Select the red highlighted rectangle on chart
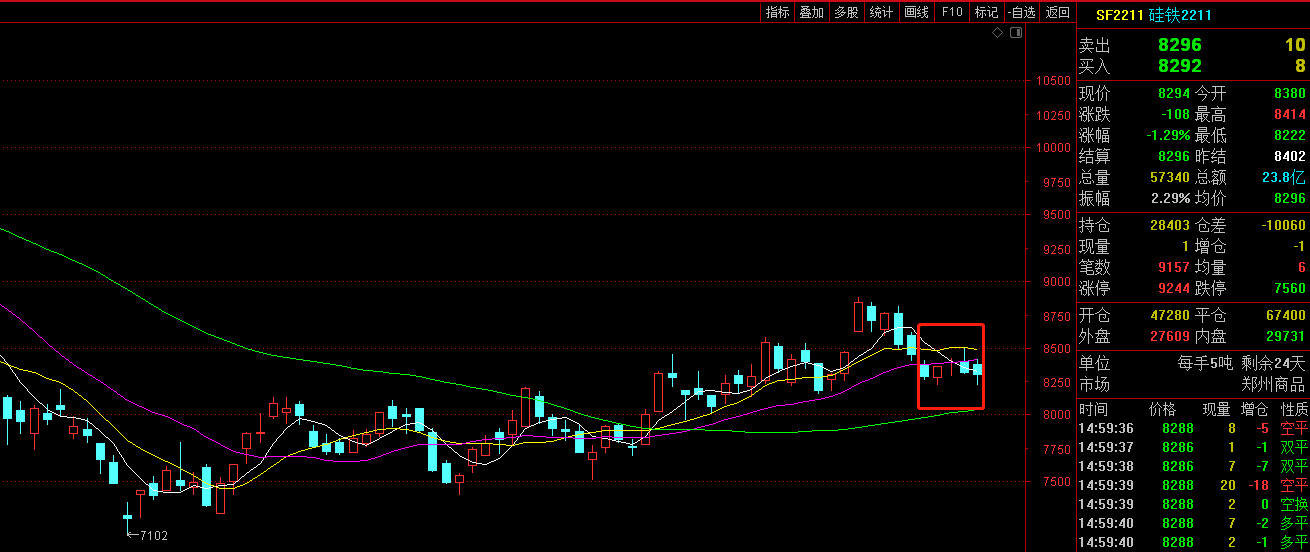Viewport: 1310px width, 552px height. coord(950,366)
